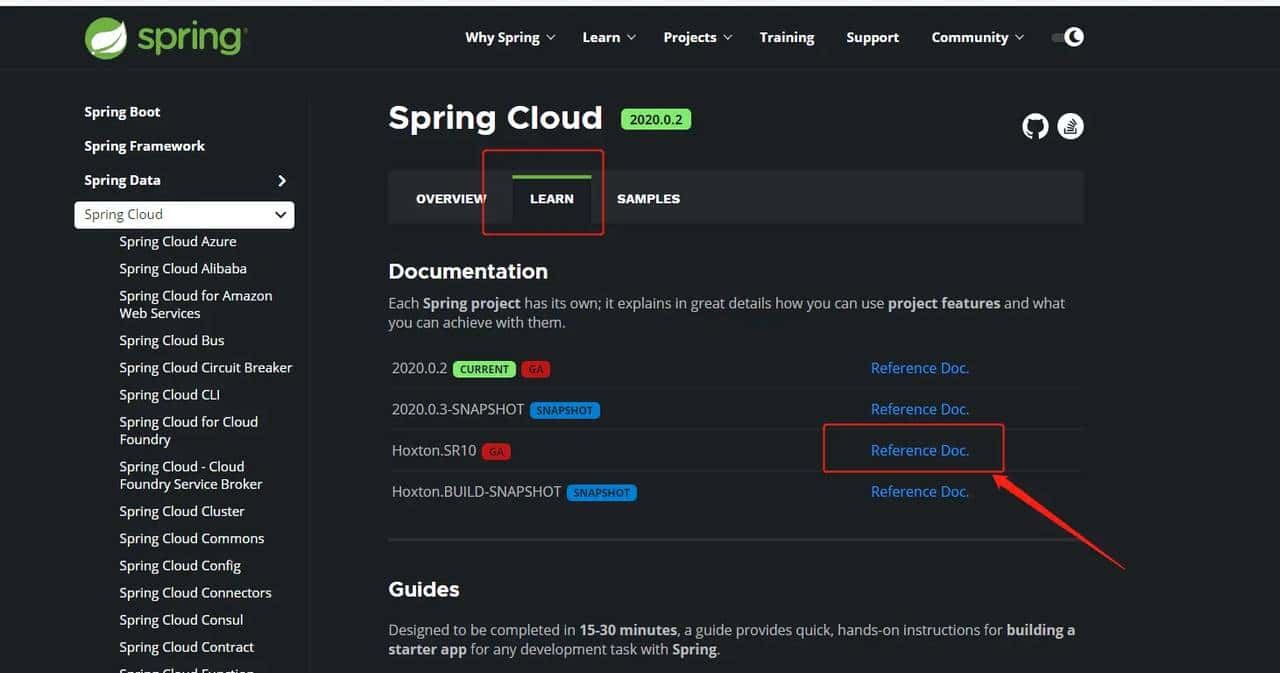The image size is (1280, 673).
Task: Open Reference Doc for Hoxton.SR10
Action: [x=919, y=450]
